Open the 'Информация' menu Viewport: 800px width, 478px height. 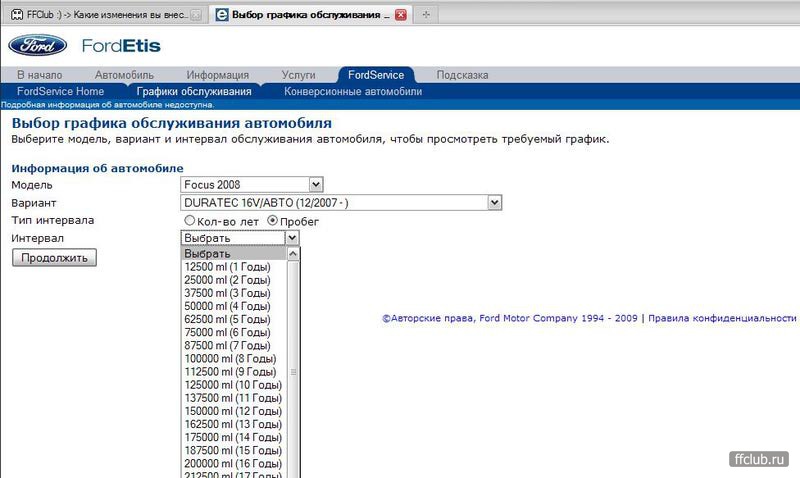[x=217, y=75]
